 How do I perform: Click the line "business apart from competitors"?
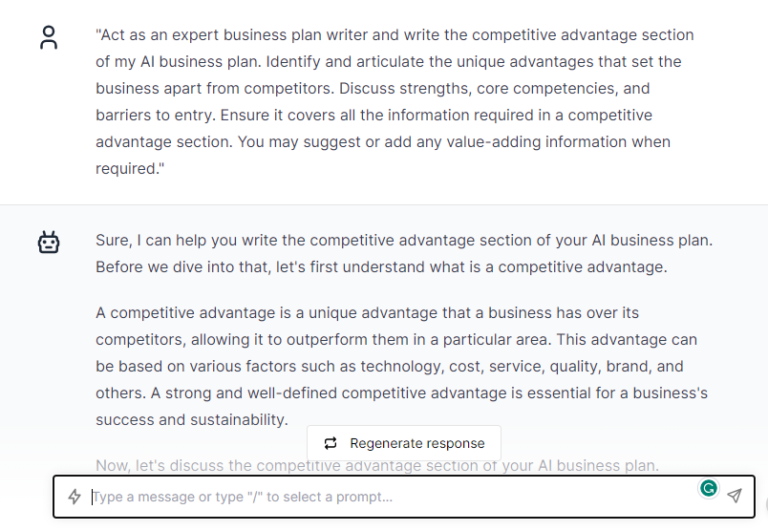coord(373,89)
